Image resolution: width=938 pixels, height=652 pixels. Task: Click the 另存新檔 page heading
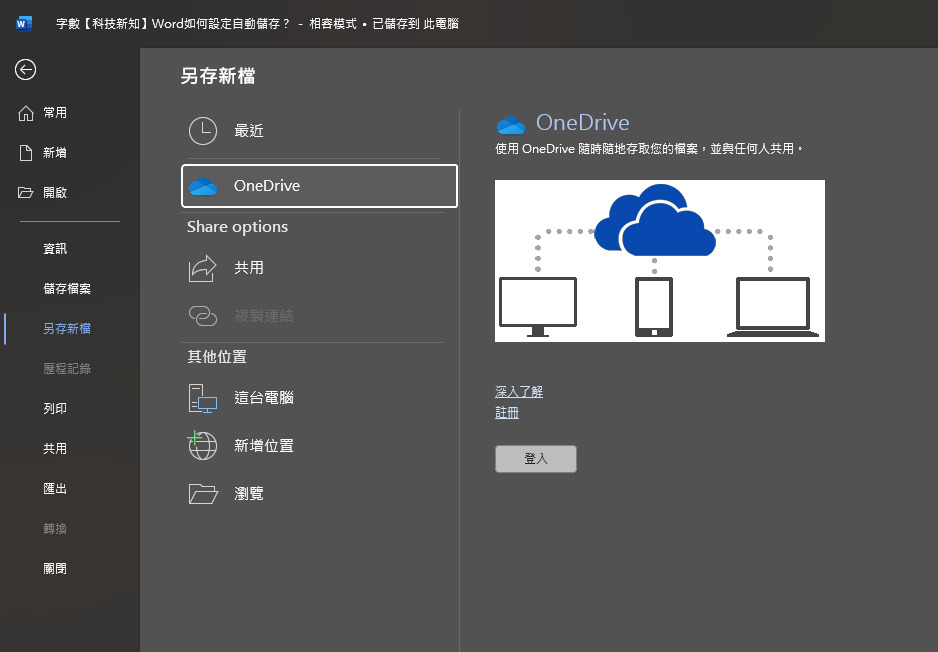tap(218, 76)
